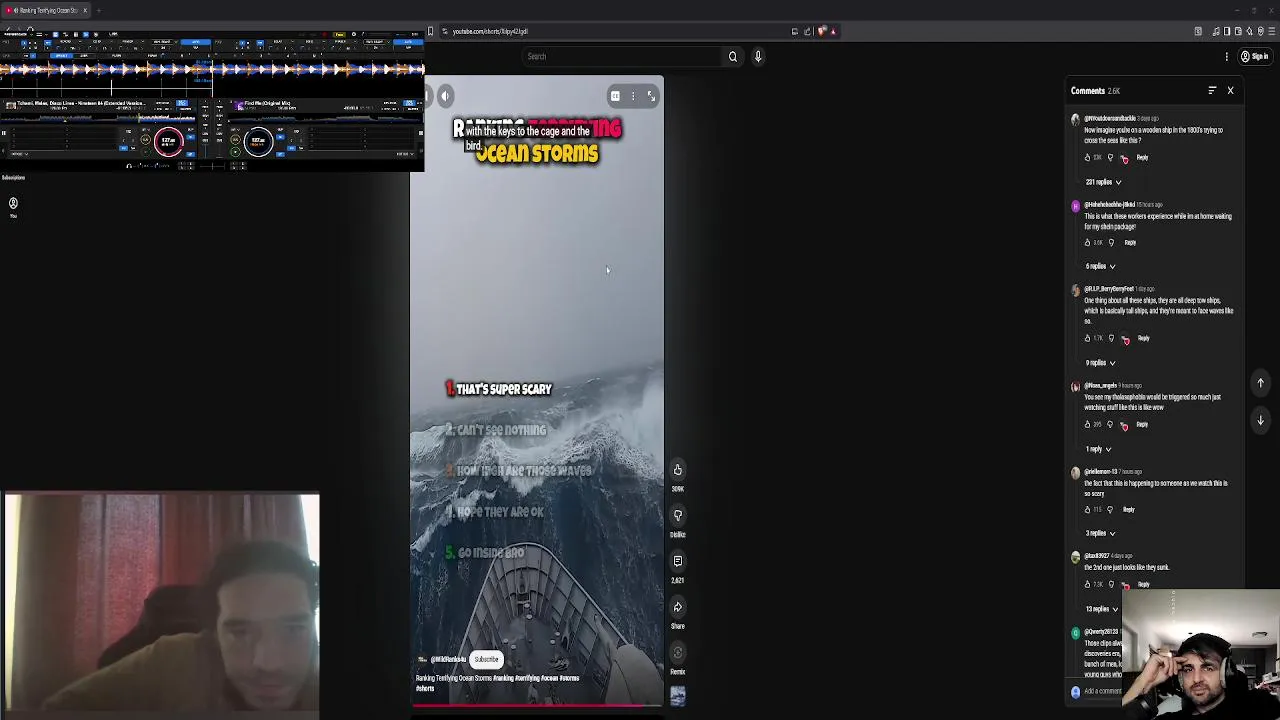Pause the left deck in DJ software
Viewport: 1280px width, 720px height.
[x=4, y=133]
